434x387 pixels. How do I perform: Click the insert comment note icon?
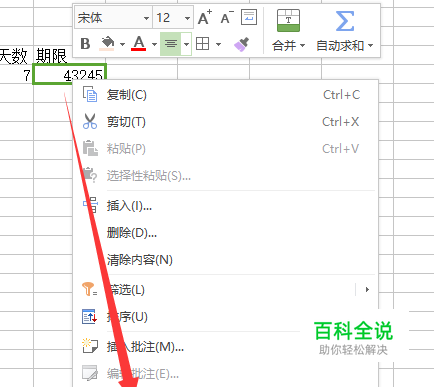90,346
